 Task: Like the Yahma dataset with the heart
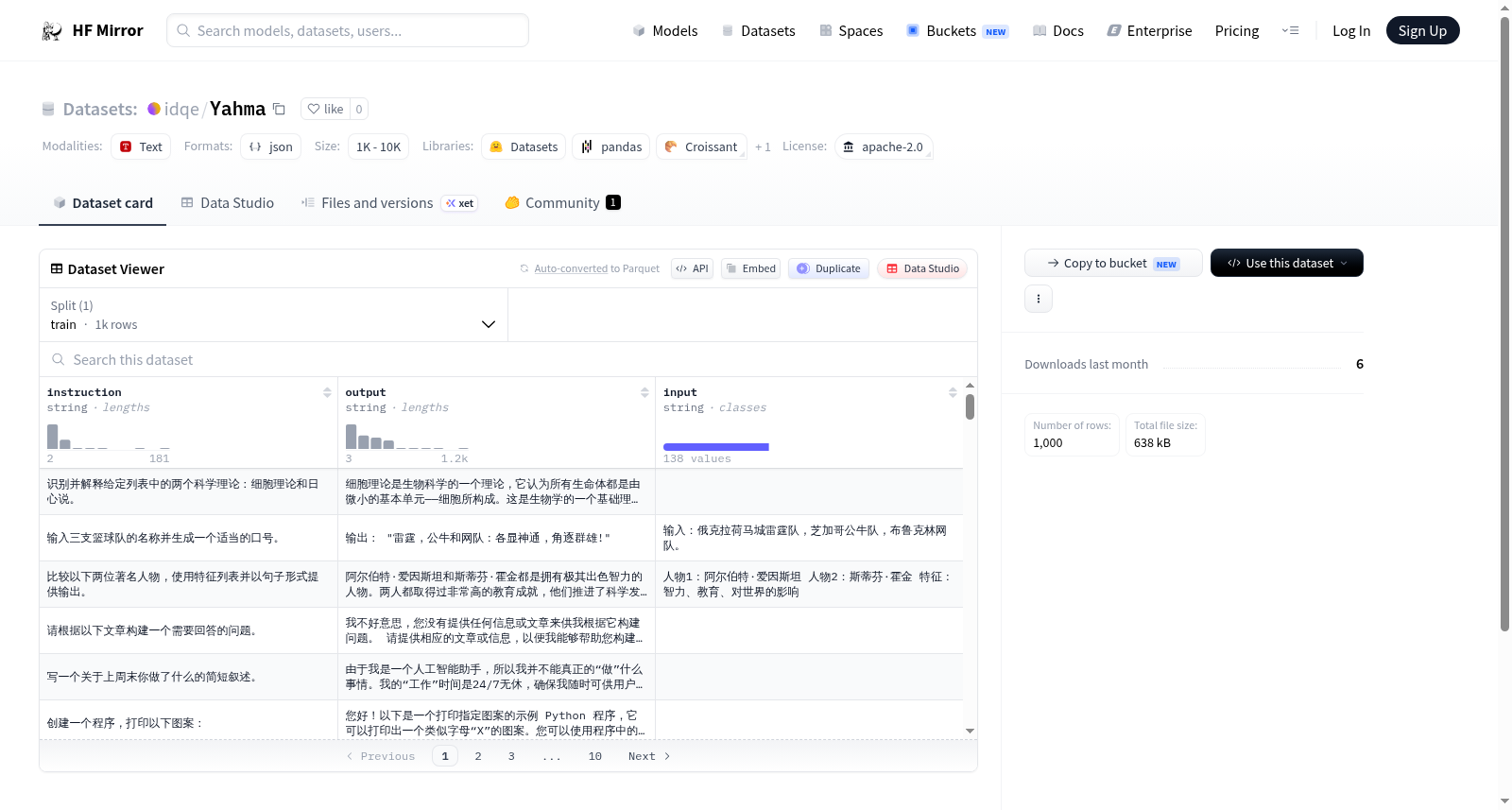click(325, 109)
